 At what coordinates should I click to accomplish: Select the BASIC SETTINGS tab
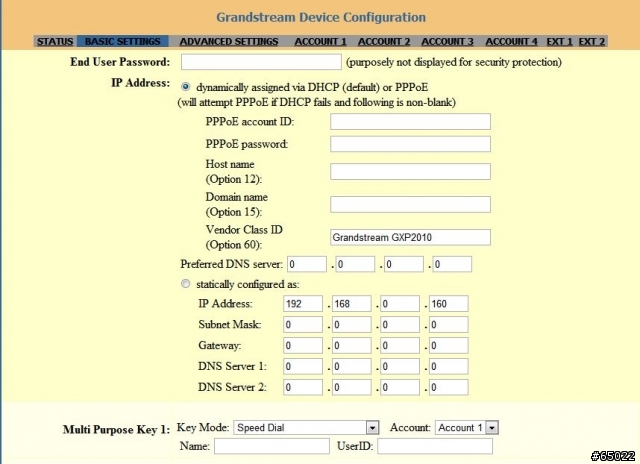tap(122, 42)
